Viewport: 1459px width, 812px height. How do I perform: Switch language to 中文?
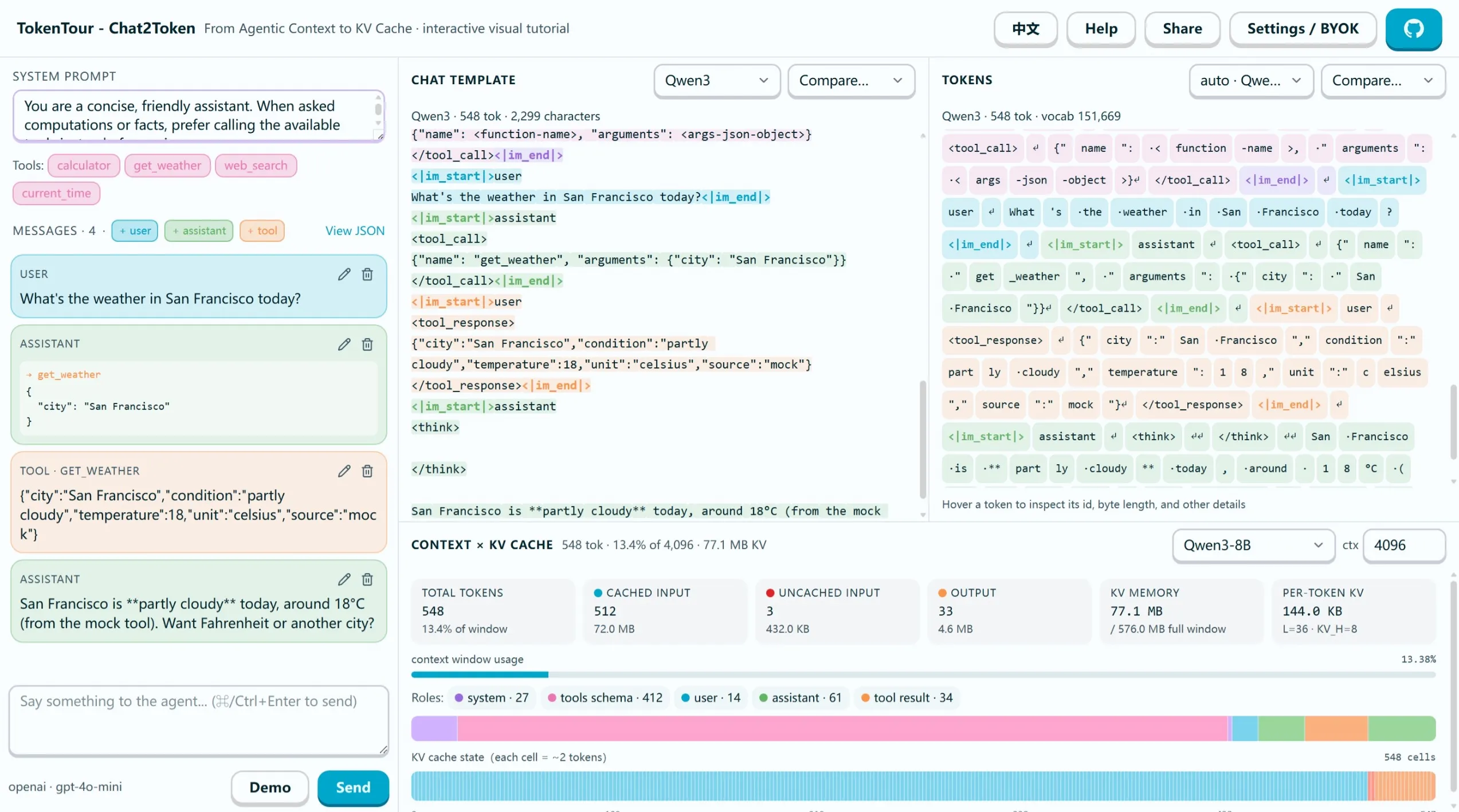click(1025, 29)
